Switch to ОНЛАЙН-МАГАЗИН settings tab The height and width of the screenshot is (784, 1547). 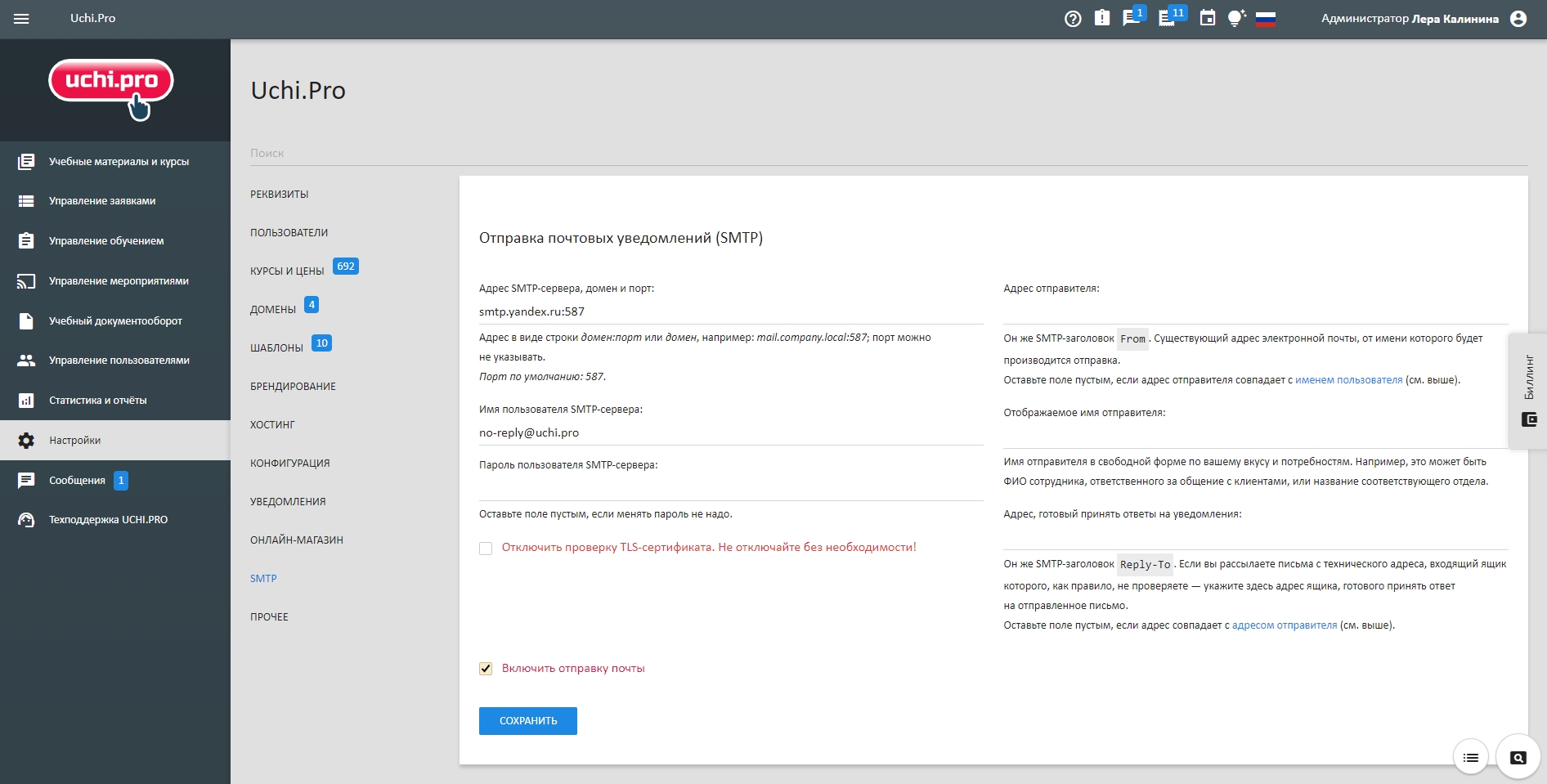(297, 540)
